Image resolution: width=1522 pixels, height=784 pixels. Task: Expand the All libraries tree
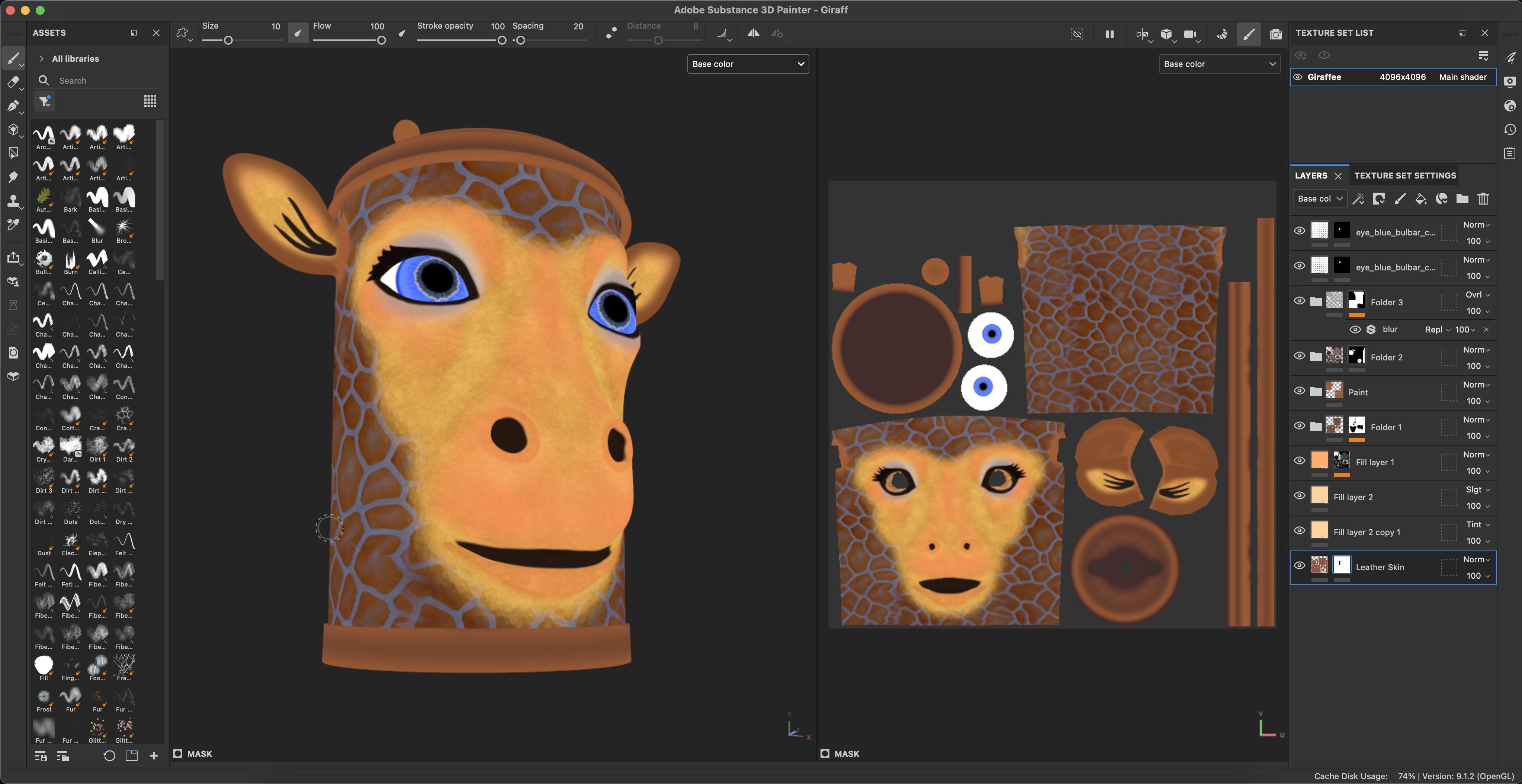[41, 58]
